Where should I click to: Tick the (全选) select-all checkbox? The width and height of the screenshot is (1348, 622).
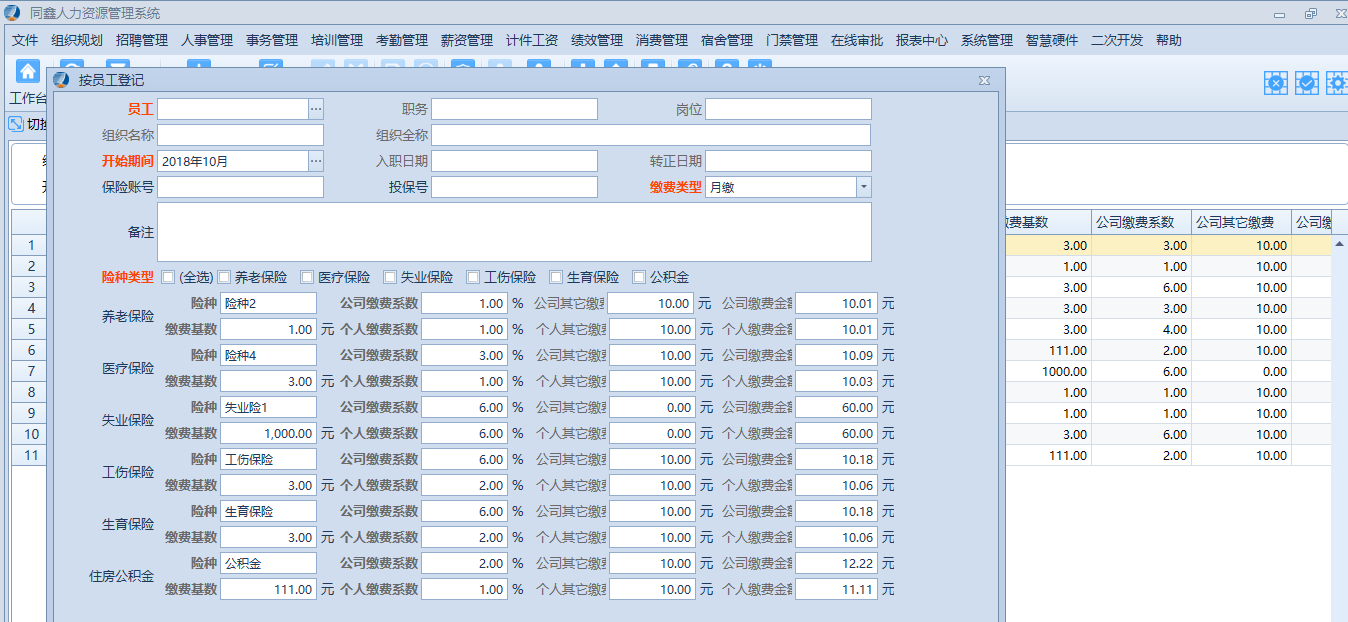[x=168, y=277]
